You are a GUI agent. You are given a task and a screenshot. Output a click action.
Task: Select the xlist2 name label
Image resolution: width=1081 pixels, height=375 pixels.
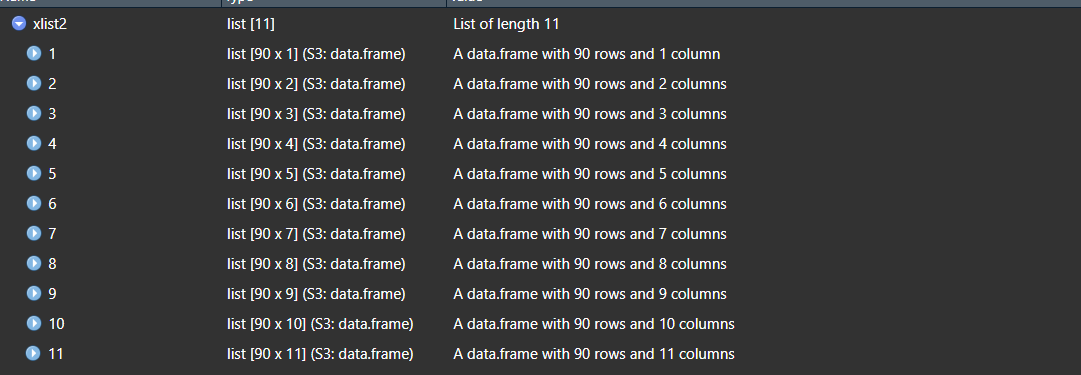(50, 24)
